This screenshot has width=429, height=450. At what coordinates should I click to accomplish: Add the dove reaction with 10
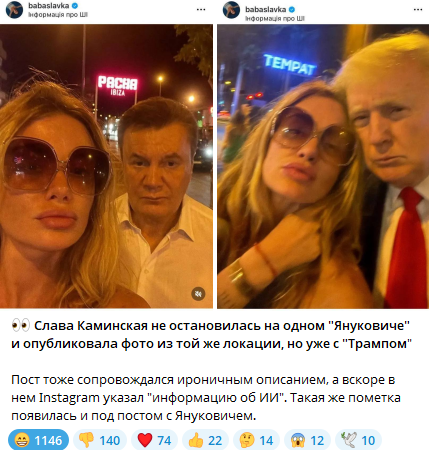(358, 440)
